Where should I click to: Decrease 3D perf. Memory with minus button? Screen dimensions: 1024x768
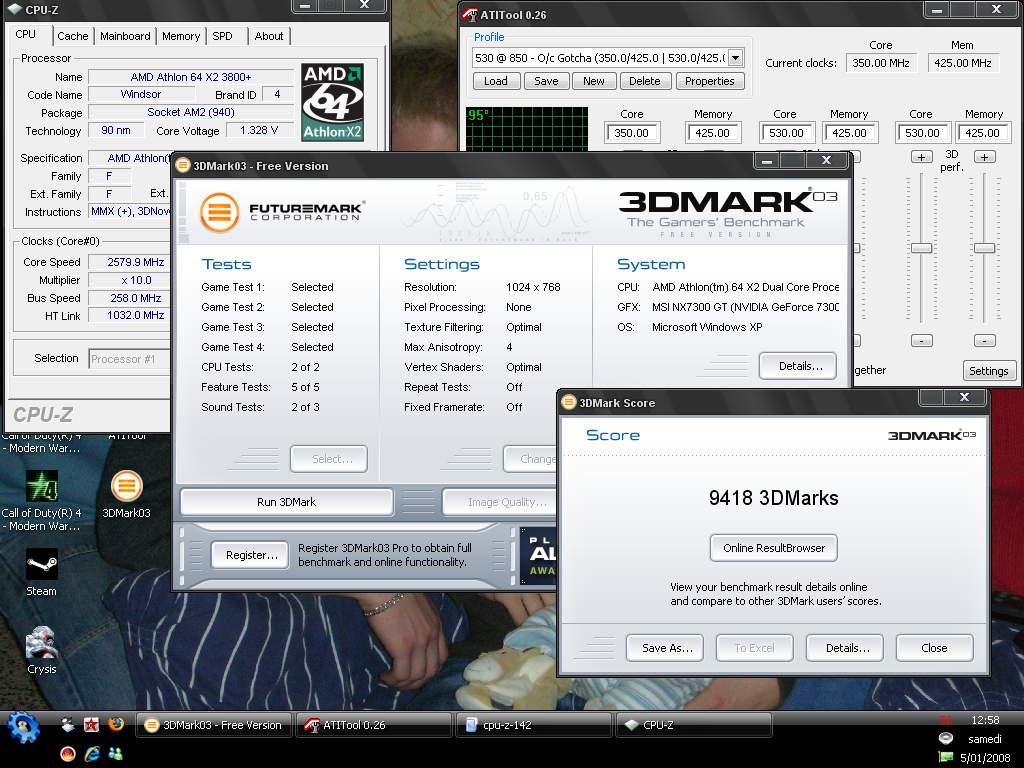[984, 341]
